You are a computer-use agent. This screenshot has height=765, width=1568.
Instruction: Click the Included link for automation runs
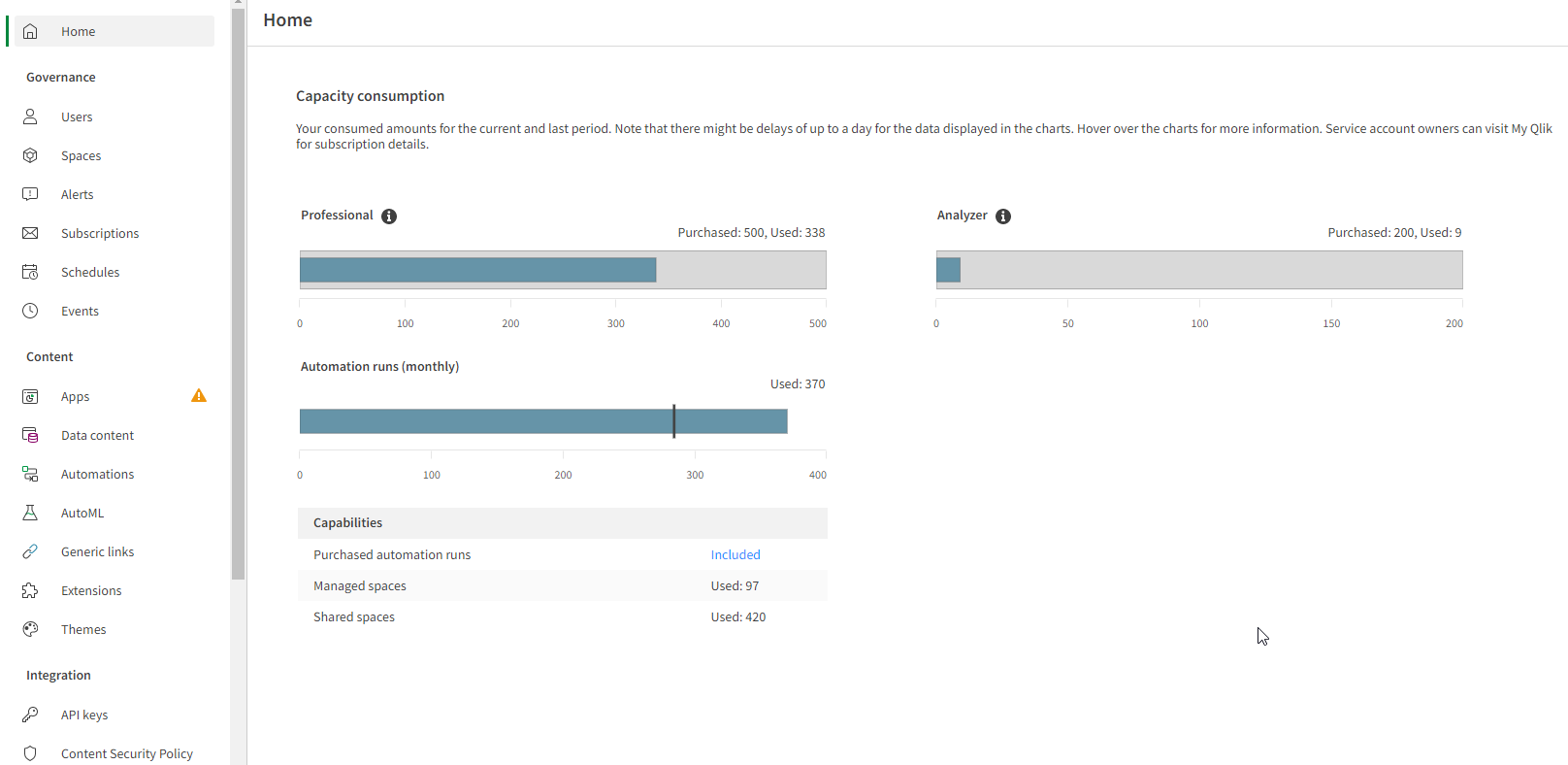pyautogui.click(x=735, y=554)
